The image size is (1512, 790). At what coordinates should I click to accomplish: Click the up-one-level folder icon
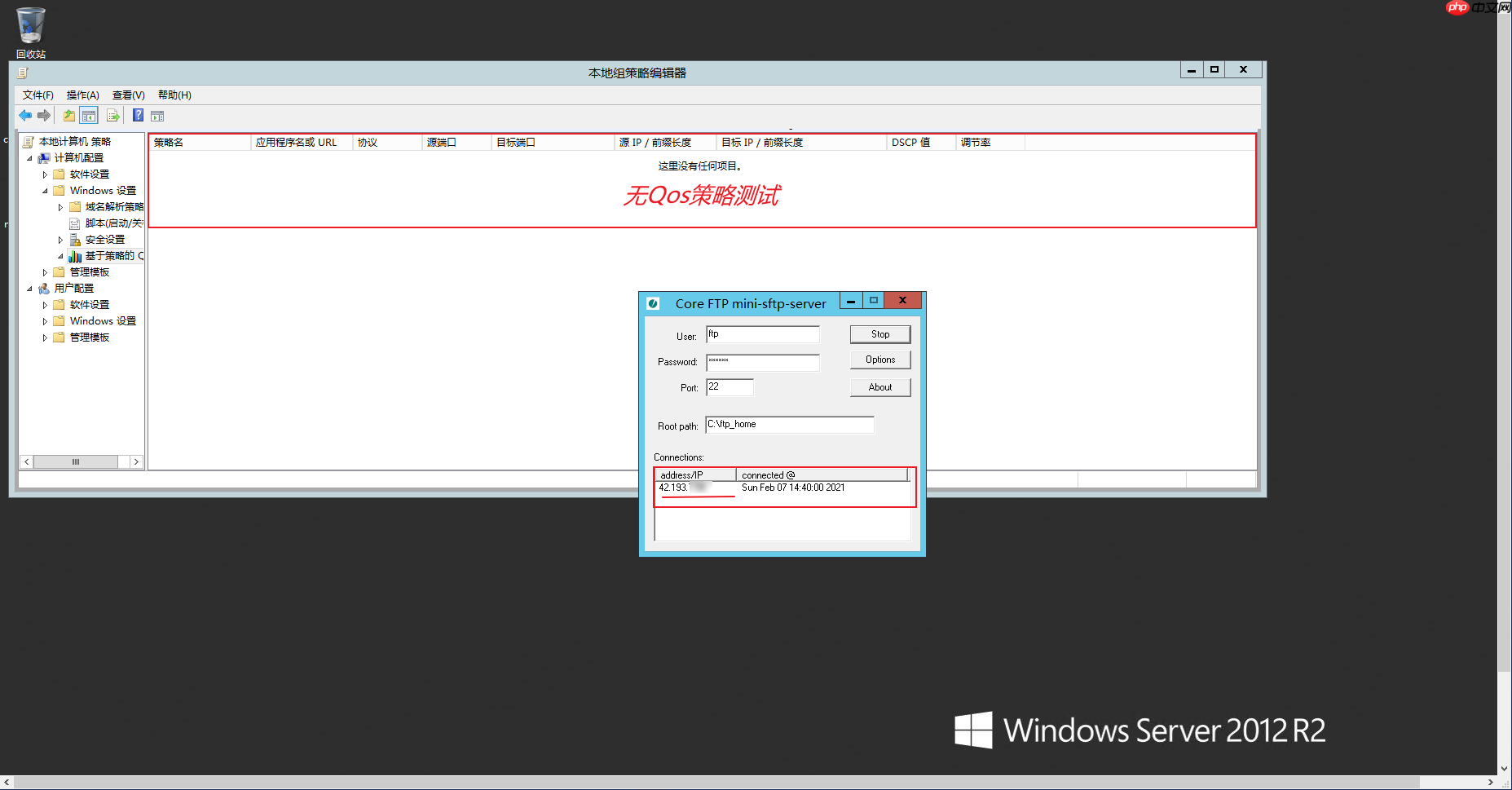[x=68, y=115]
